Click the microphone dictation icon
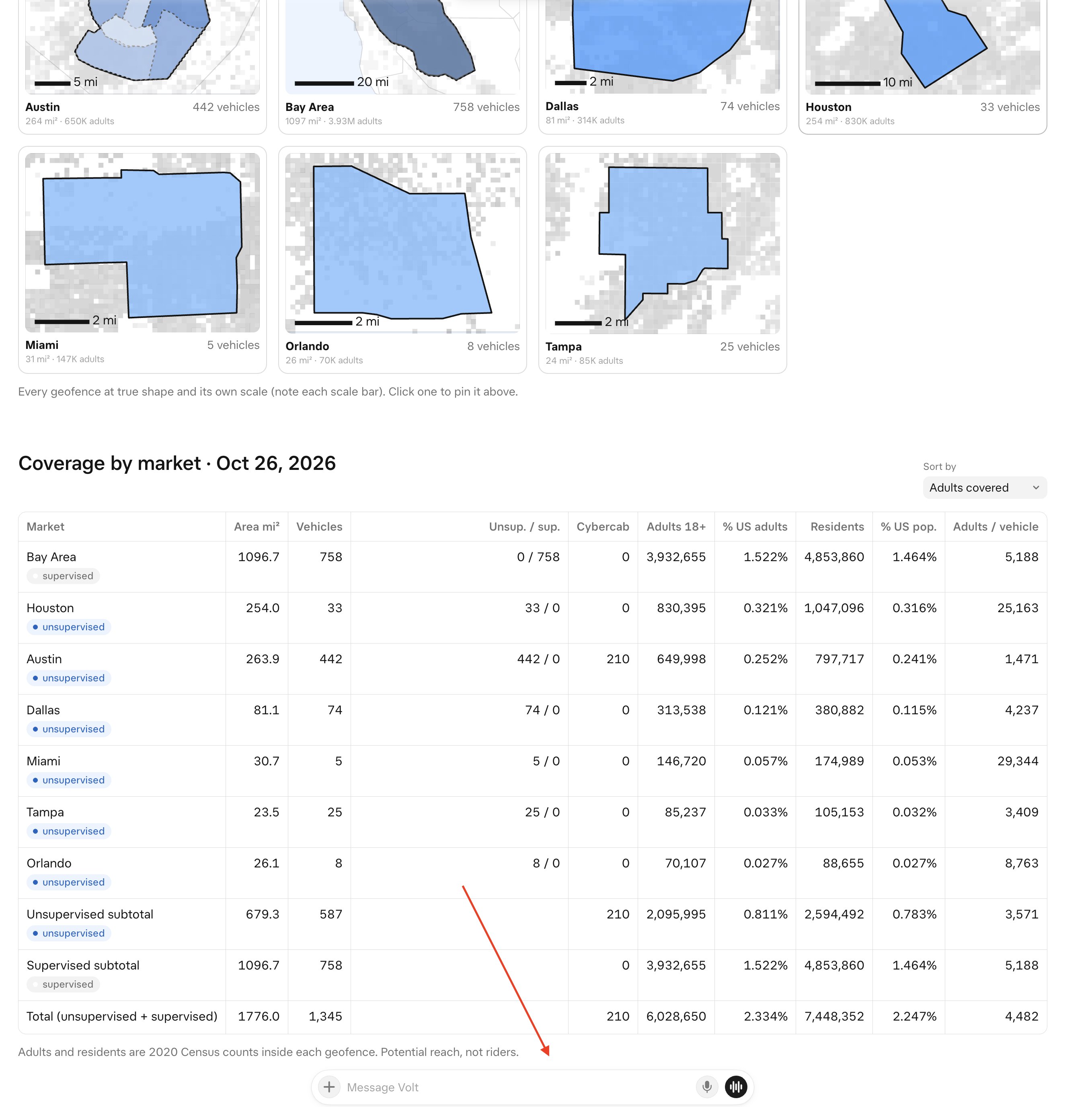 point(707,1086)
